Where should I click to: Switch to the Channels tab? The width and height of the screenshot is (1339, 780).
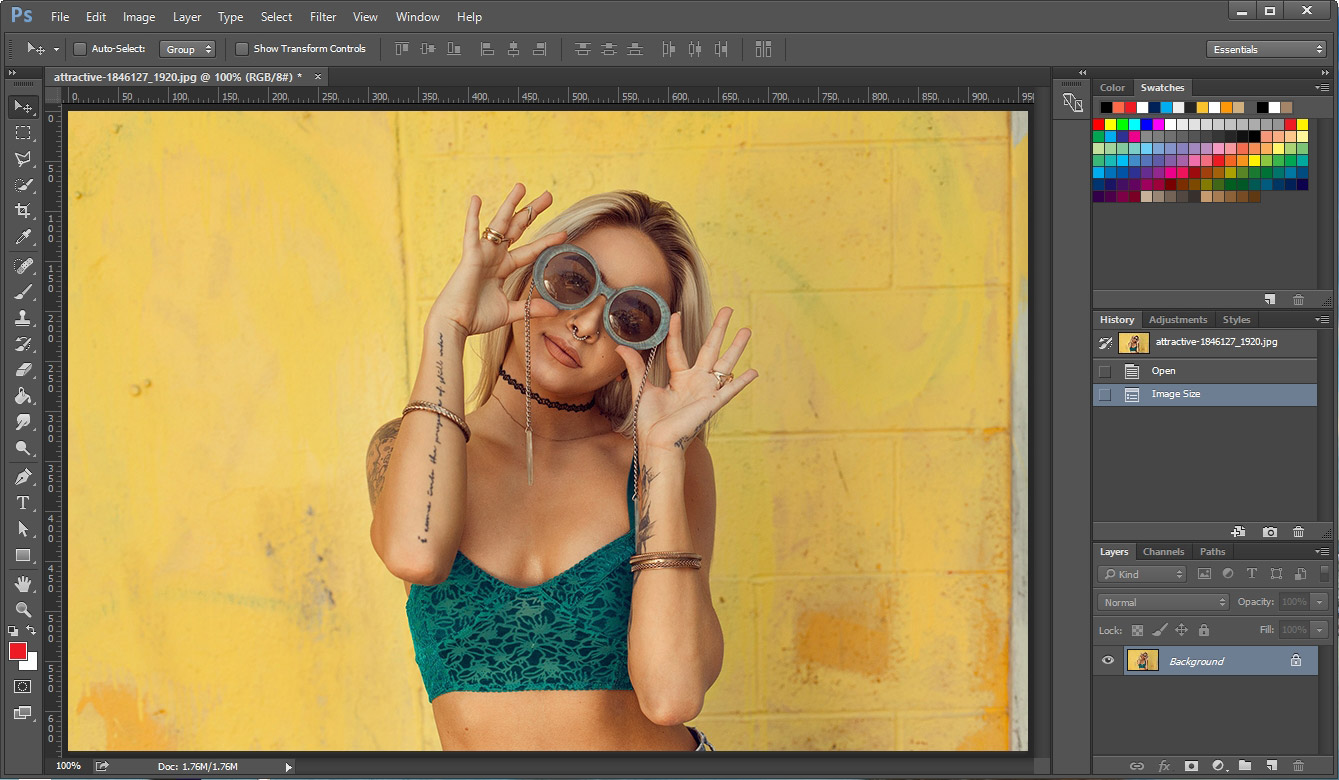point(1163,552)
